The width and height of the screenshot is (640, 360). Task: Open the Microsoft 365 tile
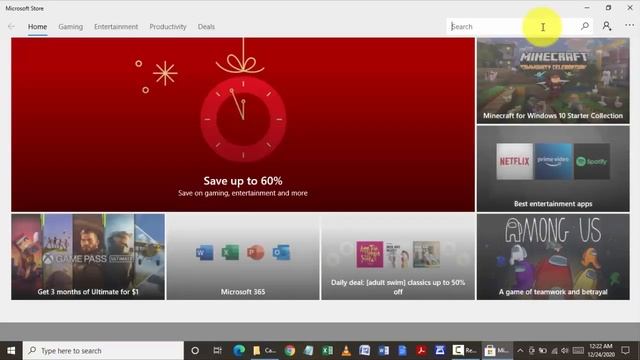pos(243,257)
